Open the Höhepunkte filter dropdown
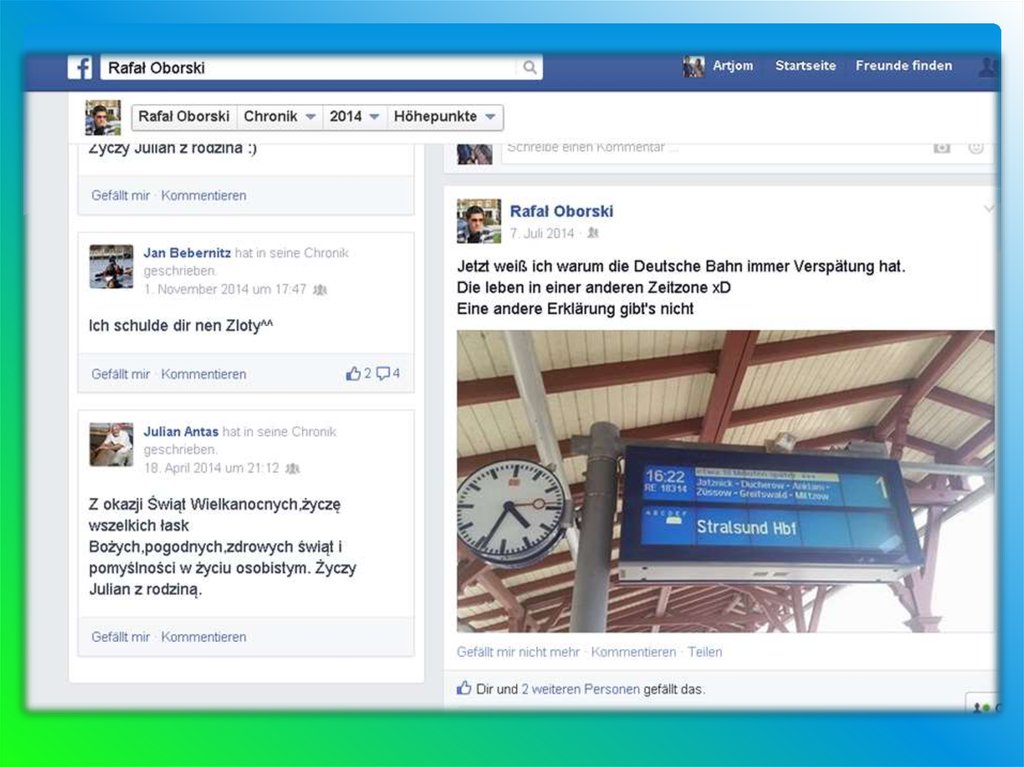 coord(445,117)
